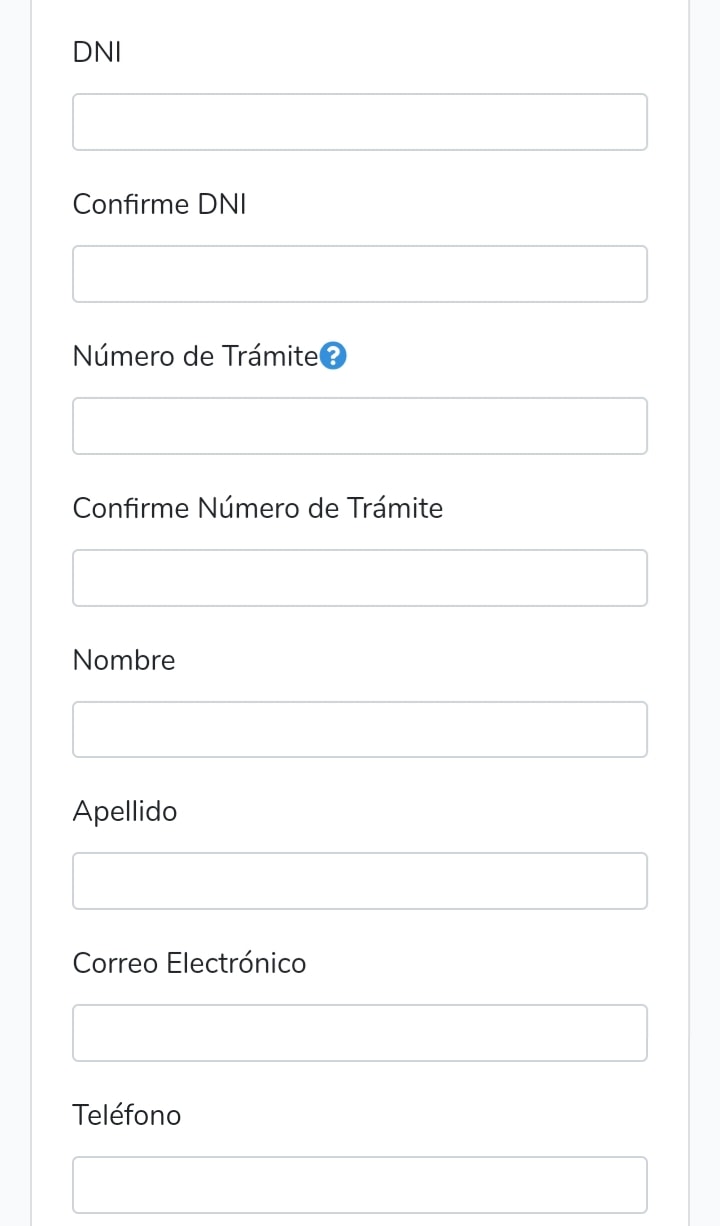Click gray page margin left of form

pos(14,600)
